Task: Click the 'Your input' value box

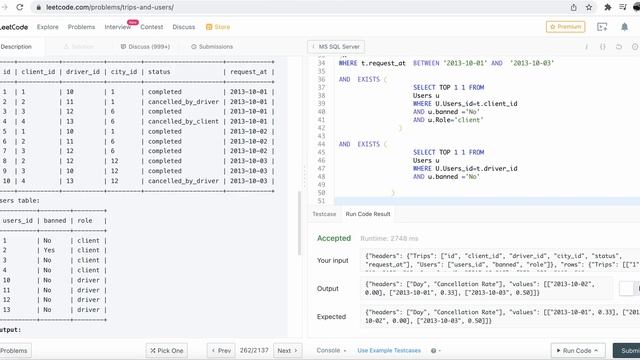Action: 500,260
